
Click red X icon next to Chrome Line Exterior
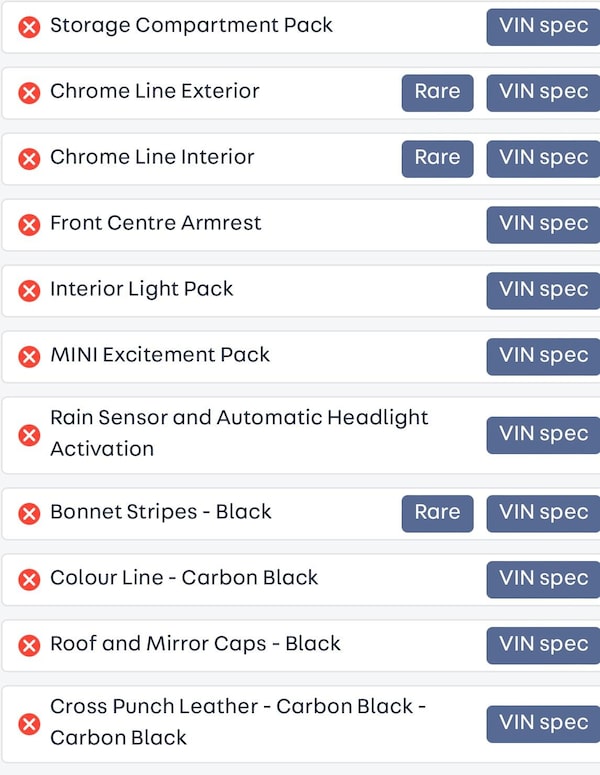(30, 93)
